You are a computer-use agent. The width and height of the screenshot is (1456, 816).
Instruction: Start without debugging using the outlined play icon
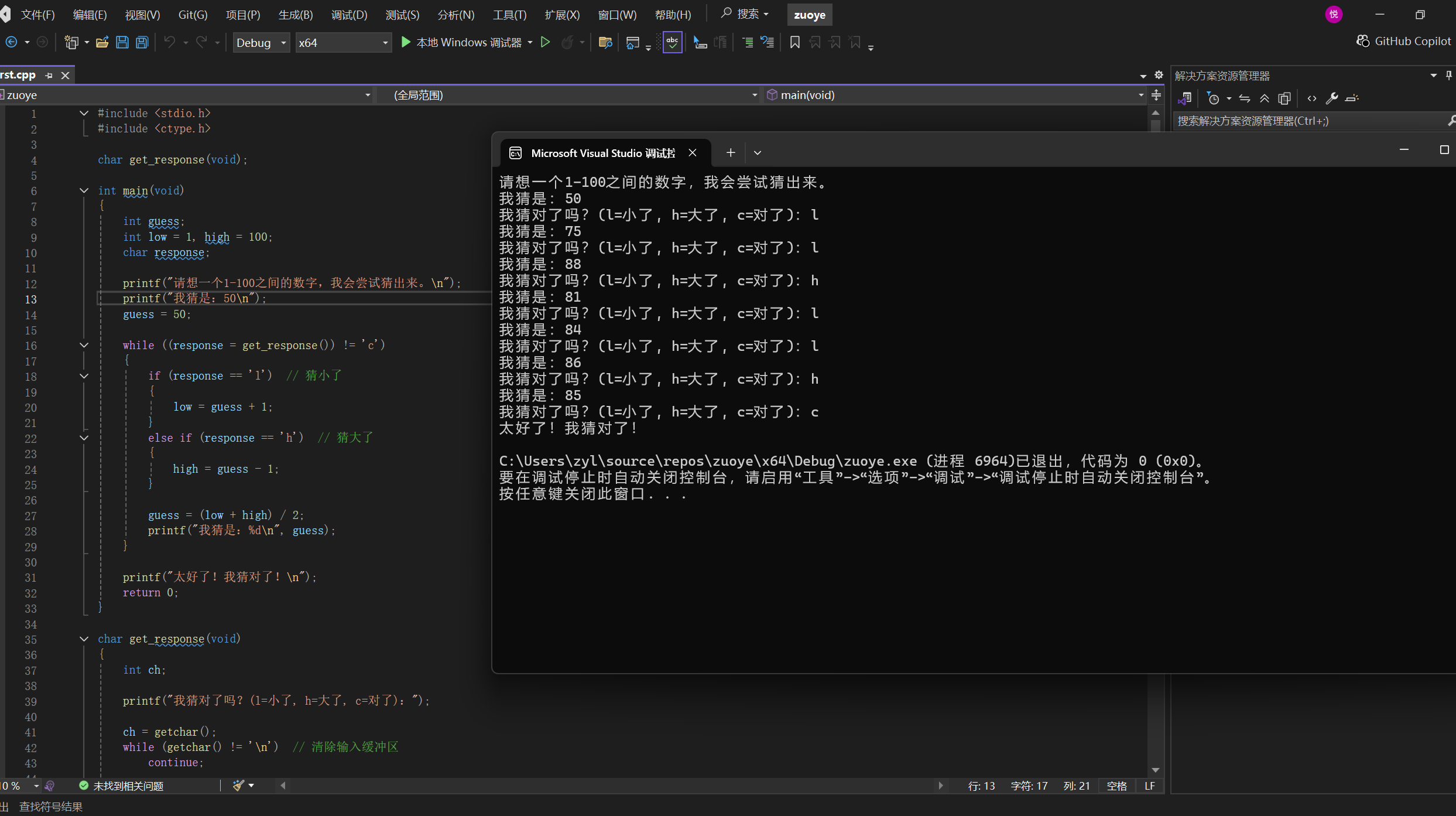tap(545, 42)
